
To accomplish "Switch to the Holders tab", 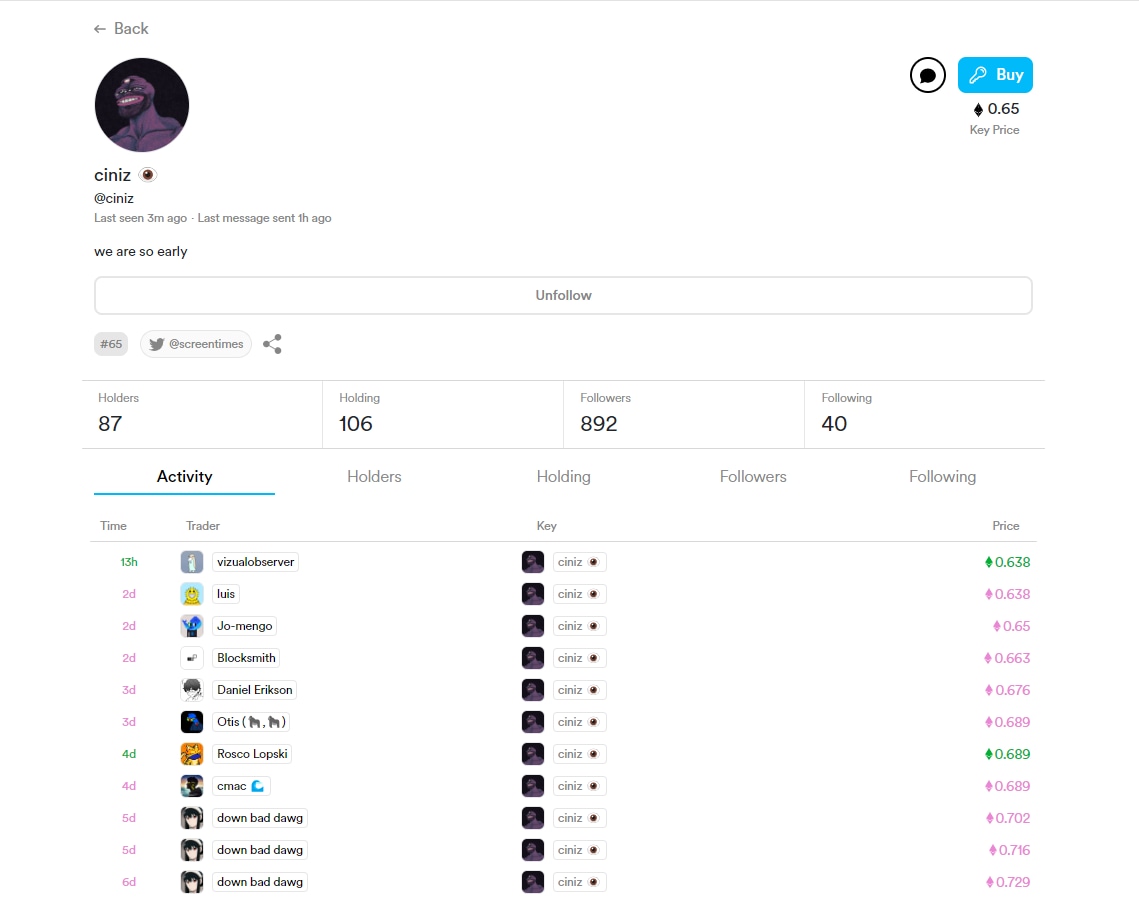I will pos(374,477).
